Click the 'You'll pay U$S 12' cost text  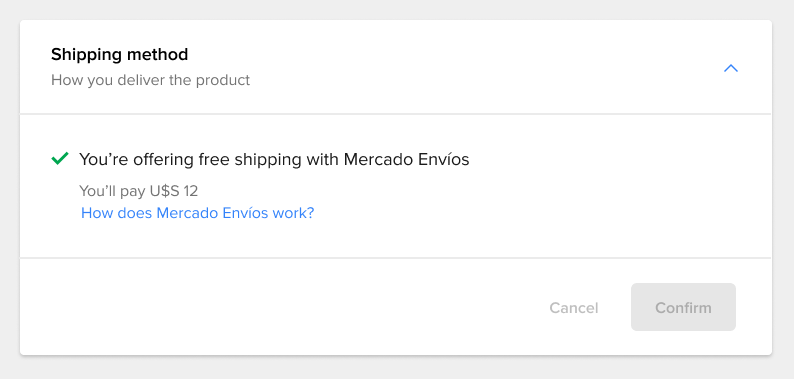138,191
